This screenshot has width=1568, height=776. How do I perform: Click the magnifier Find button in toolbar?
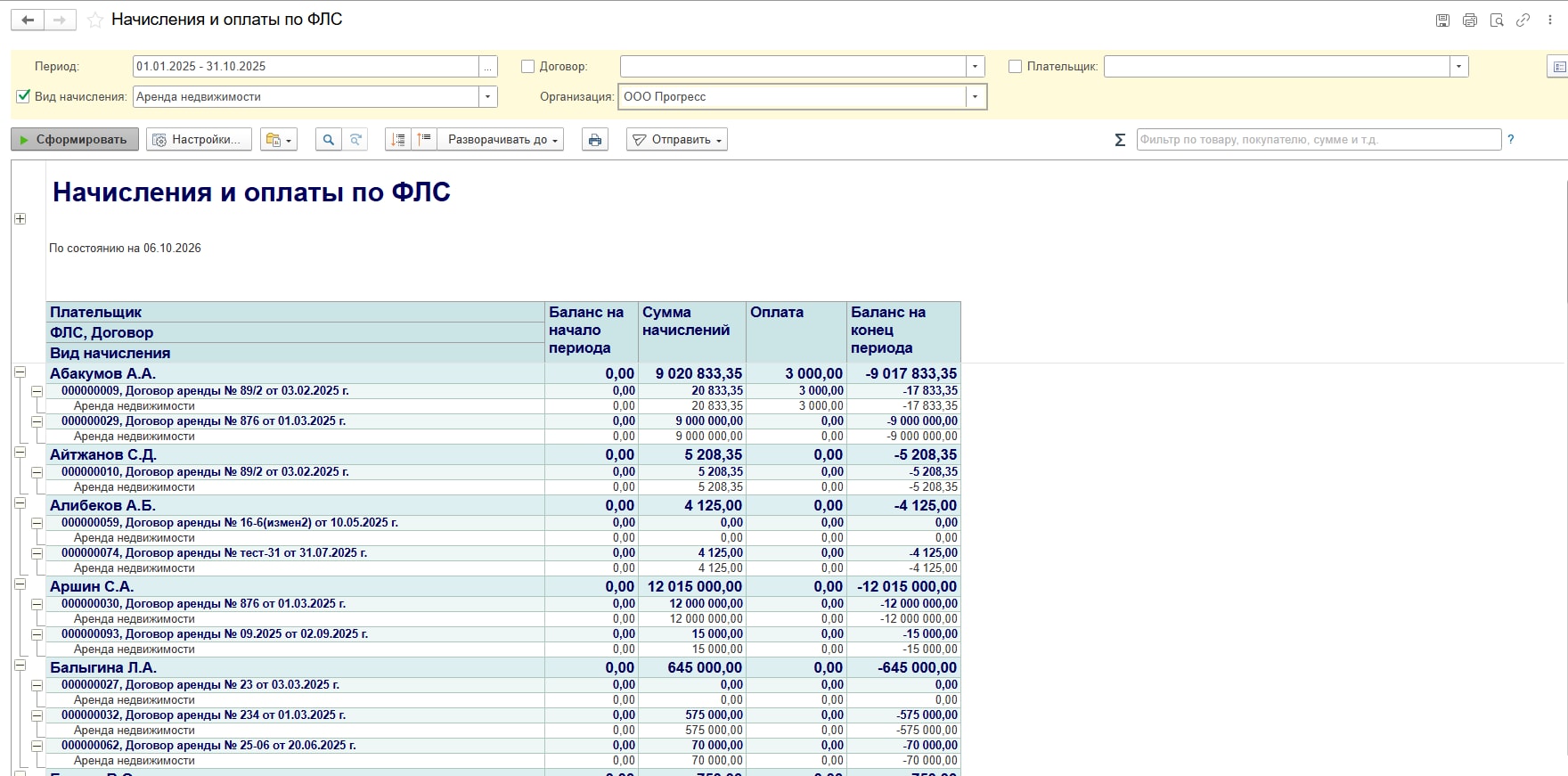329,140
